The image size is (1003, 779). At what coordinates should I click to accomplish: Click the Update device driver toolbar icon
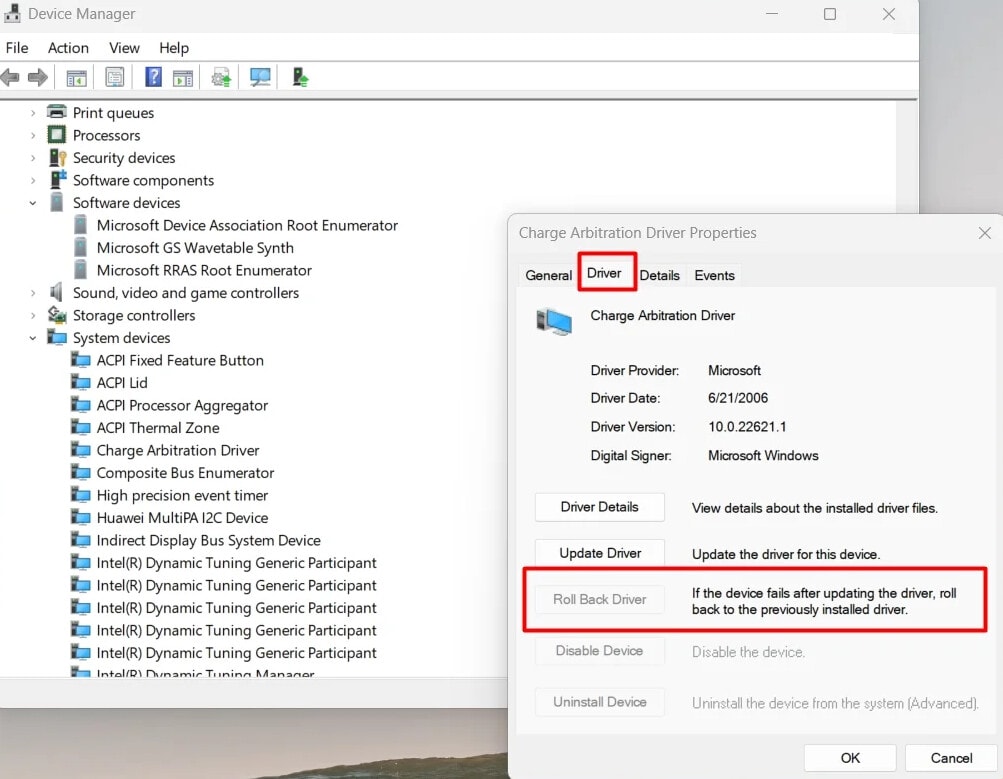[221, 78]
